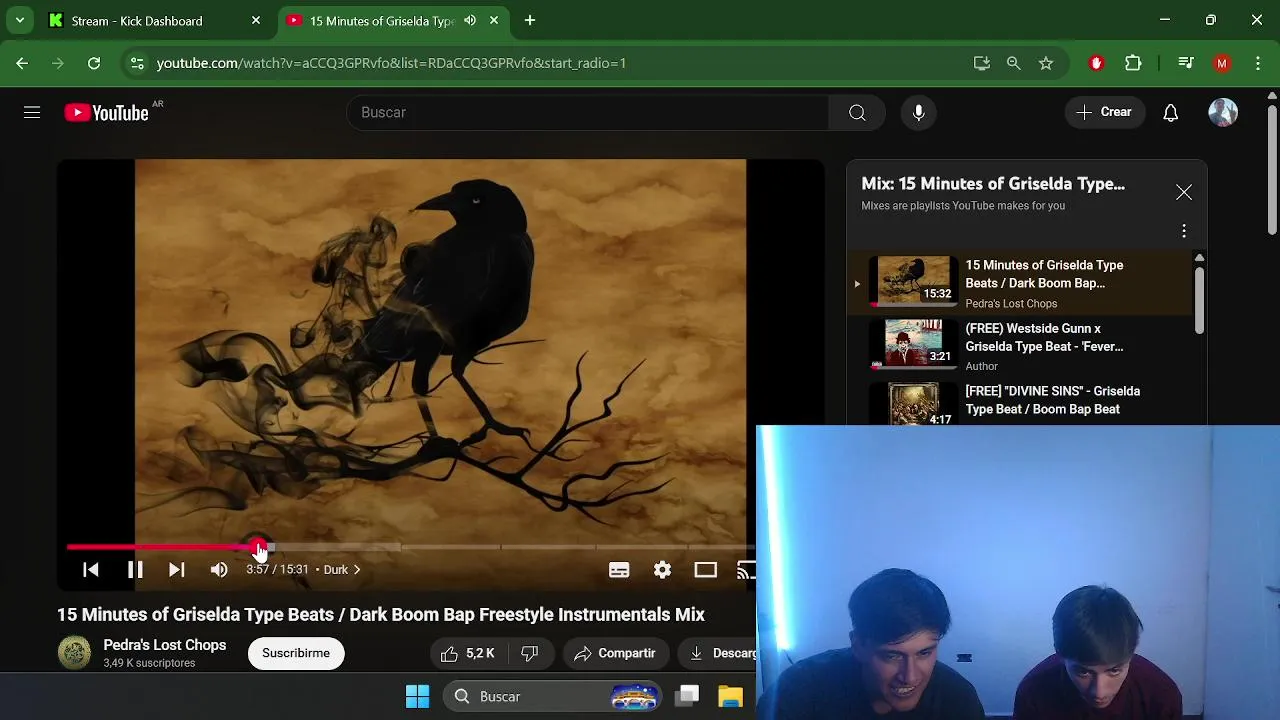Mute the tab via the audio icon

click(x=470, y=20)
